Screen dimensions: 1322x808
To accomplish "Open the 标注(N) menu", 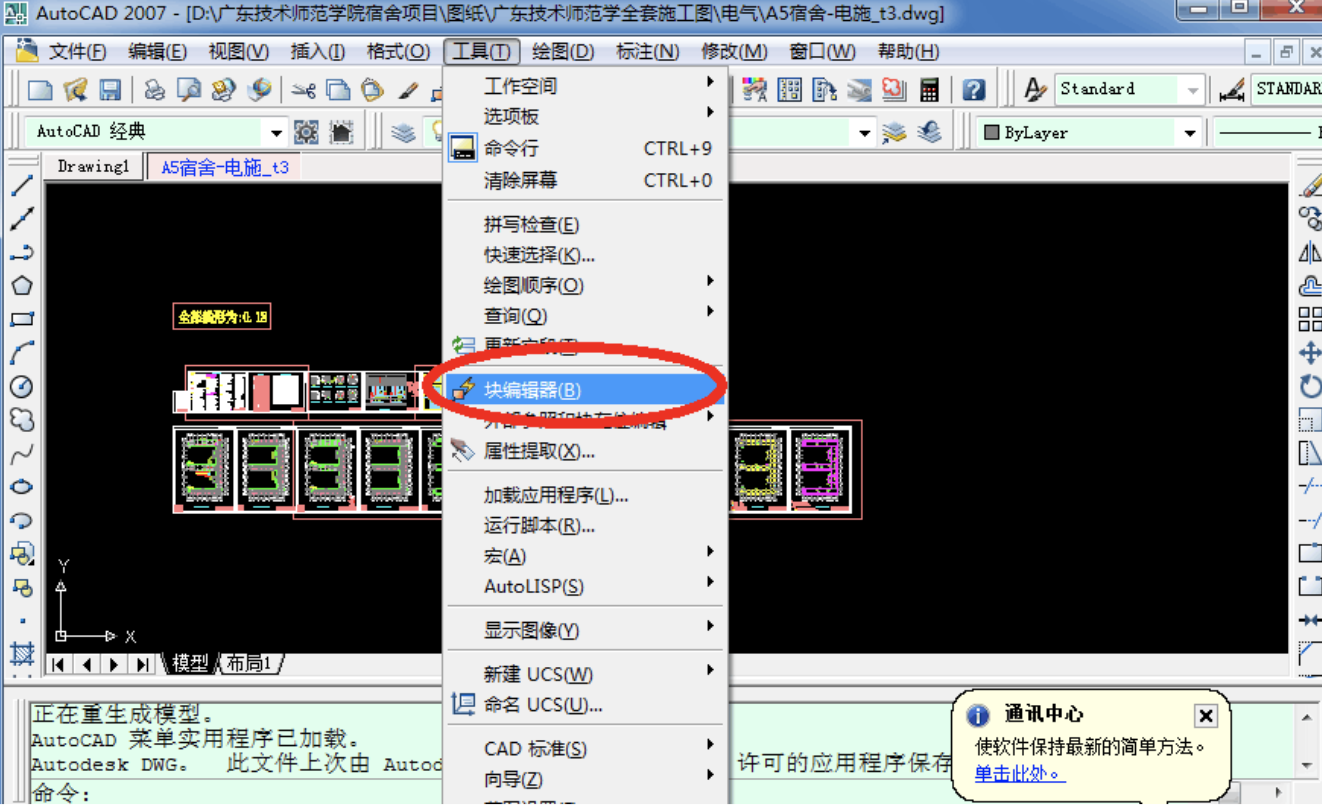I will pyautogui.click(x=648, y=51).
